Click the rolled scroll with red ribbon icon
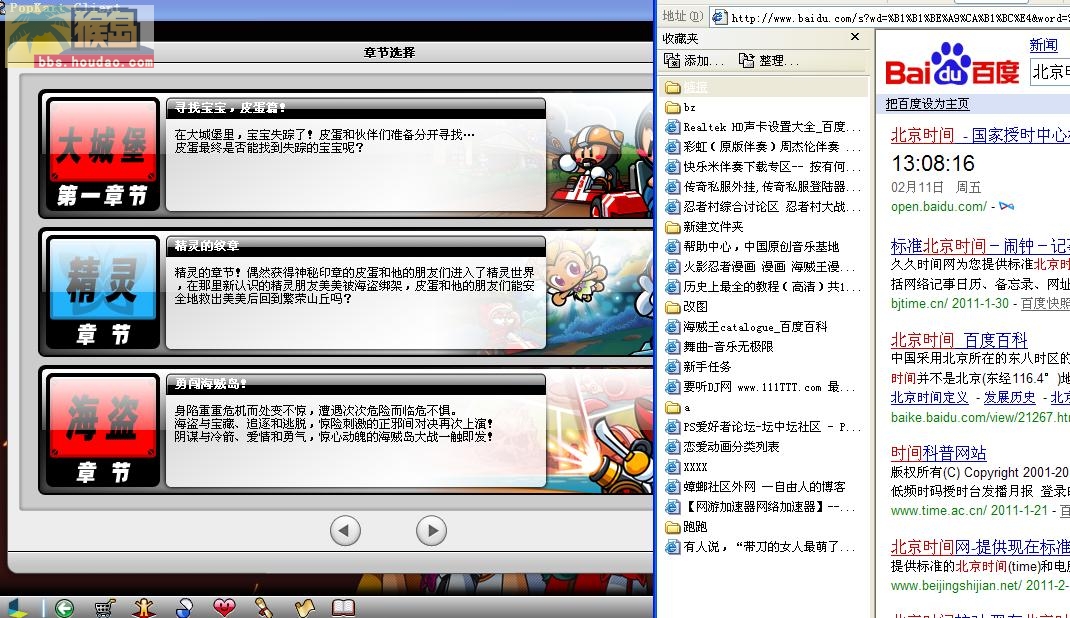 tap(264, 607)
